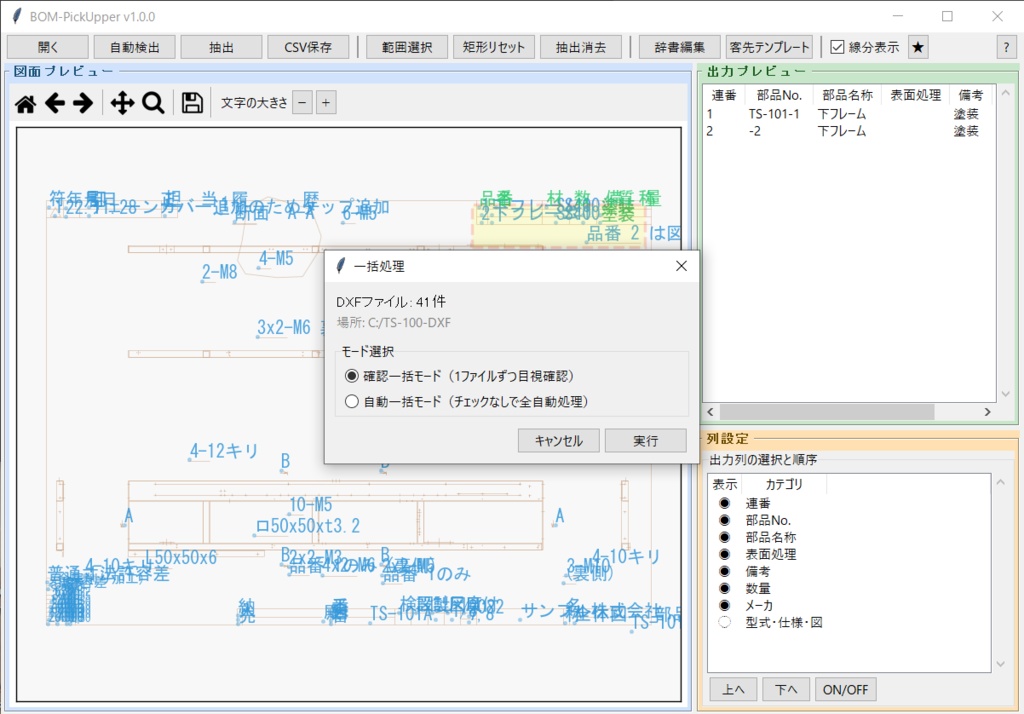Select 確認一括モード radio button

point(351,376)
